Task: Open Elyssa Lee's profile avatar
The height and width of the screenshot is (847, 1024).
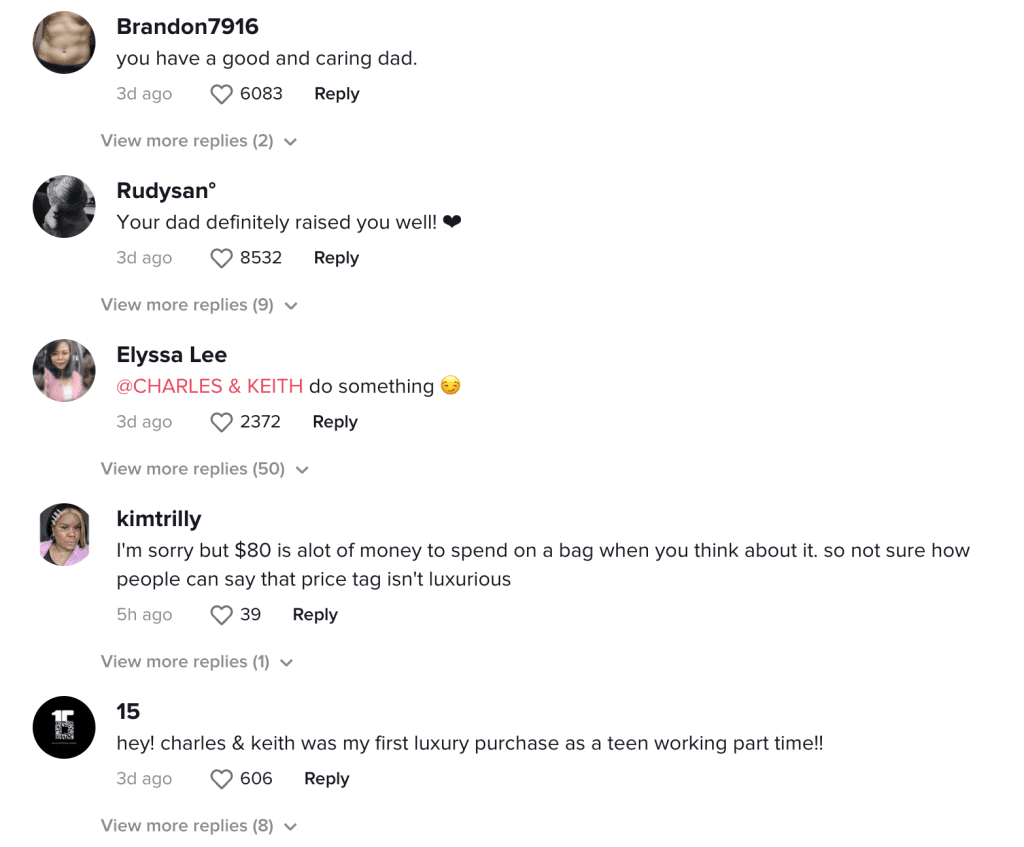Action: pos(63,370)
